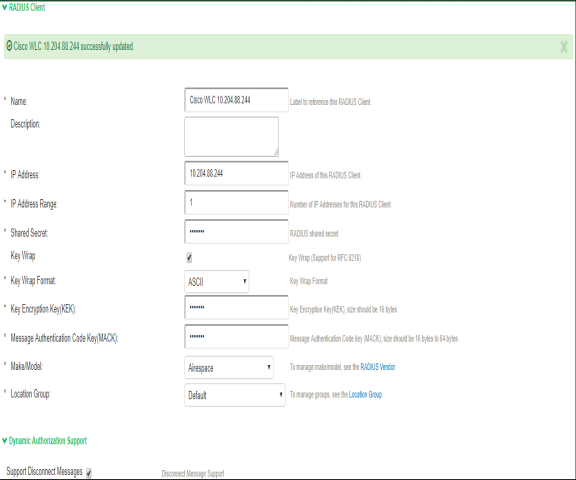The image size is (576, 480).
Task: Click the Shared Secret password field
Action: 236,231
